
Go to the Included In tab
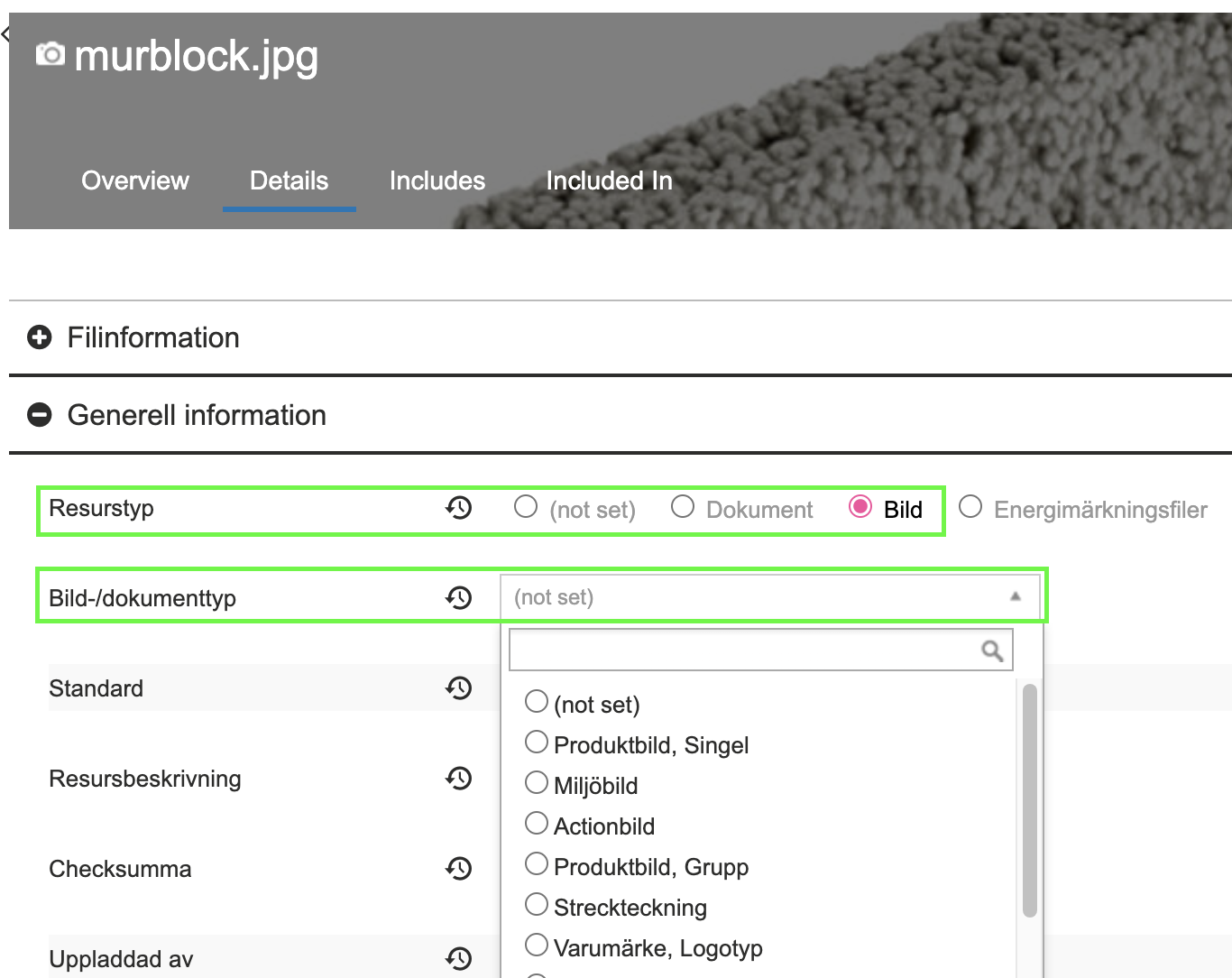(609, 180)
